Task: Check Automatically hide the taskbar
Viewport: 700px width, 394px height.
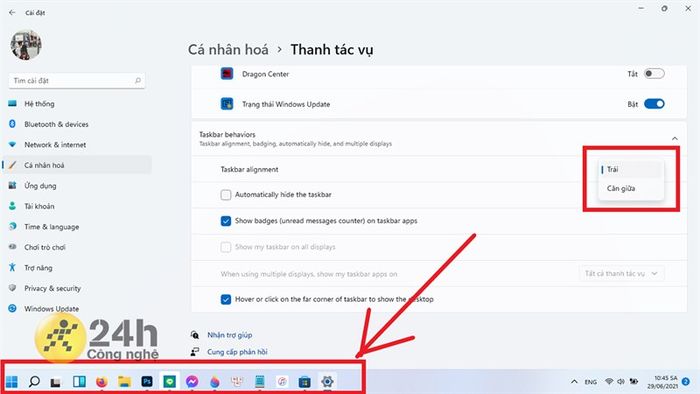Action: (226, 195)
